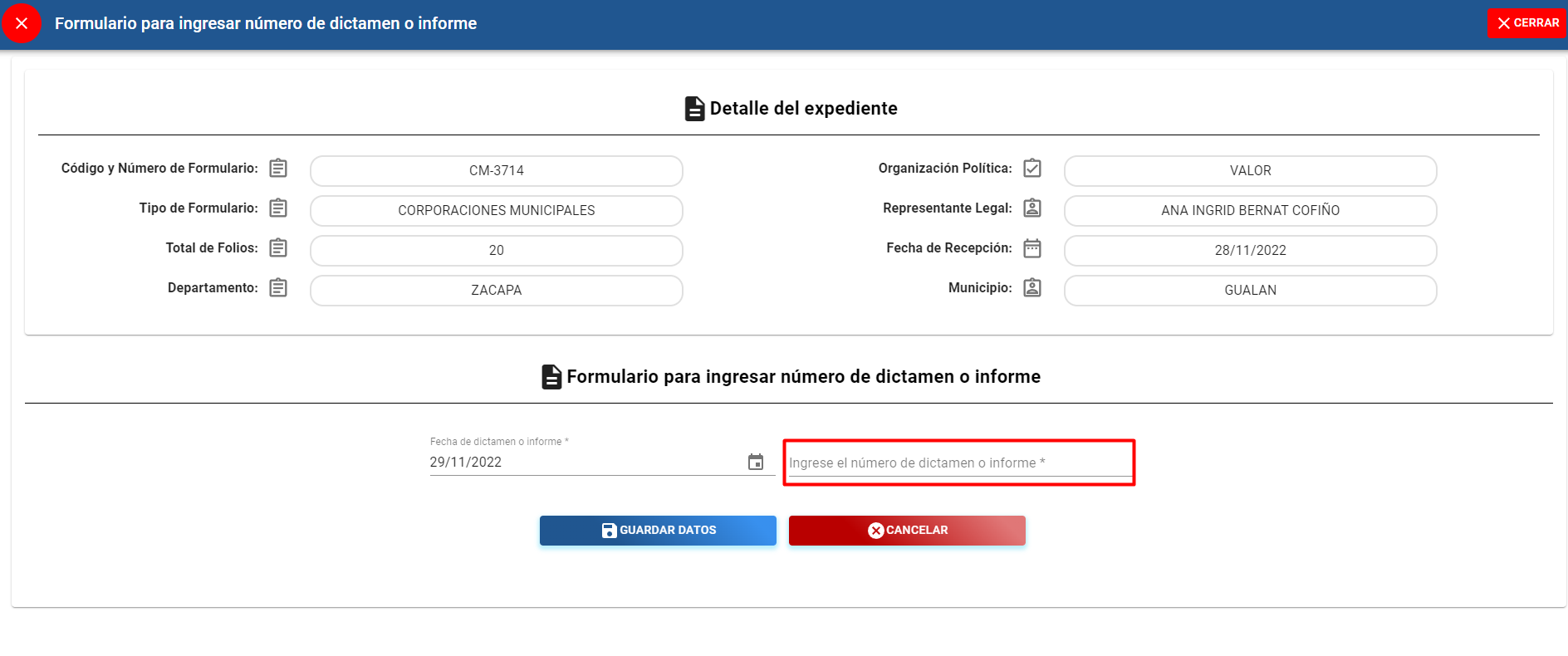Screen dimensions: 1568x656
Task: Click clipboard icon beside Departamento label
Action: coord(278,288)
